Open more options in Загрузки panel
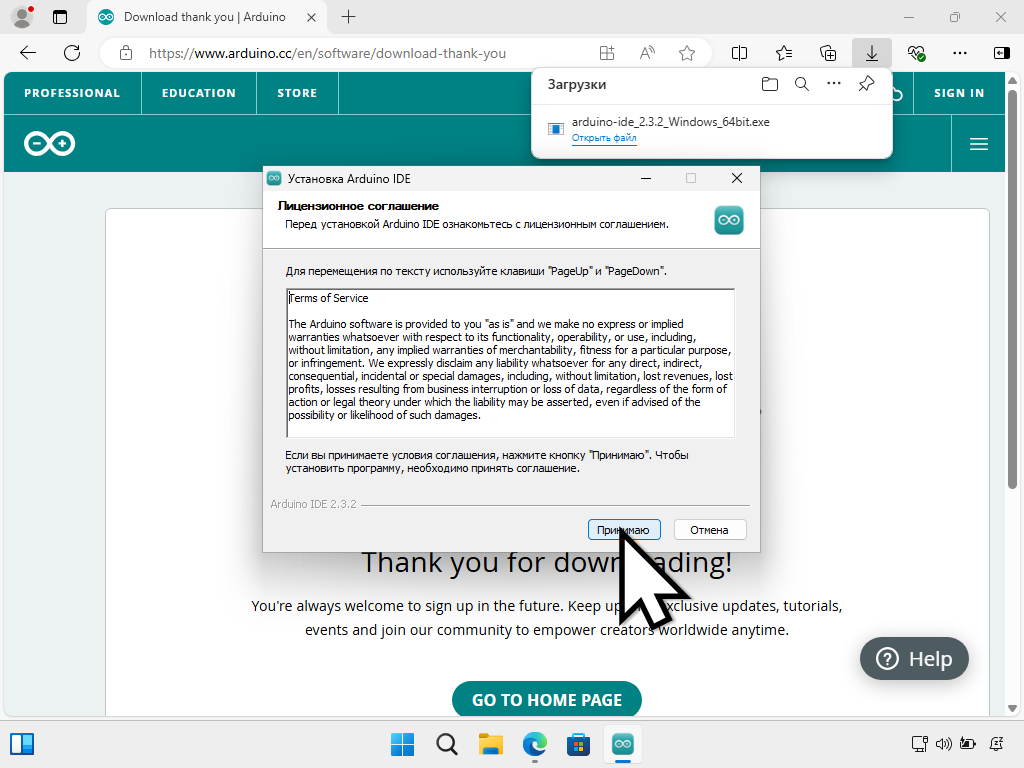The width and height of the screenshot is (1024, 768). [x=834, y=84]
